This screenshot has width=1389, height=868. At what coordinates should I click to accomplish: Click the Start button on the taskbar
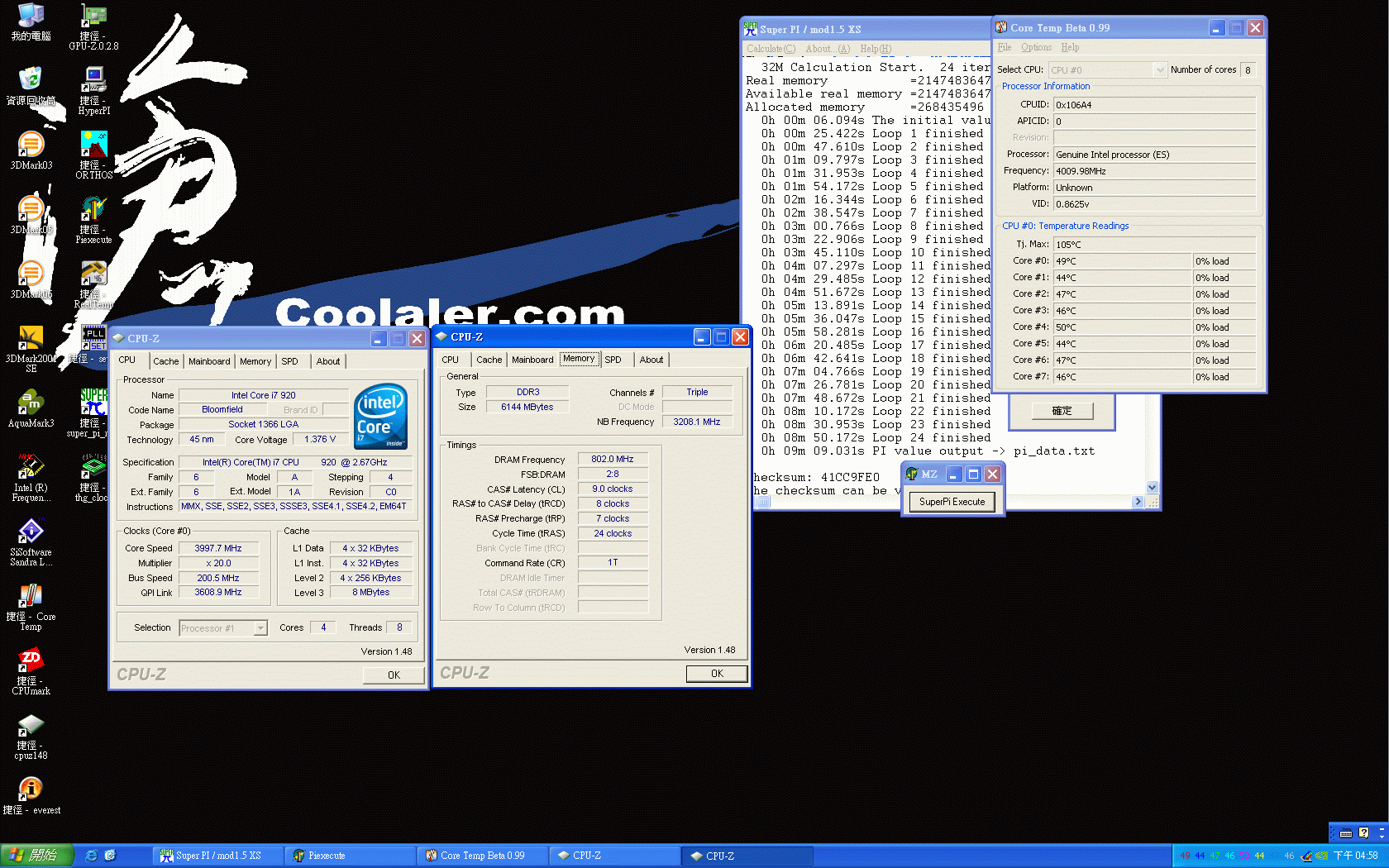click(36, 856)
